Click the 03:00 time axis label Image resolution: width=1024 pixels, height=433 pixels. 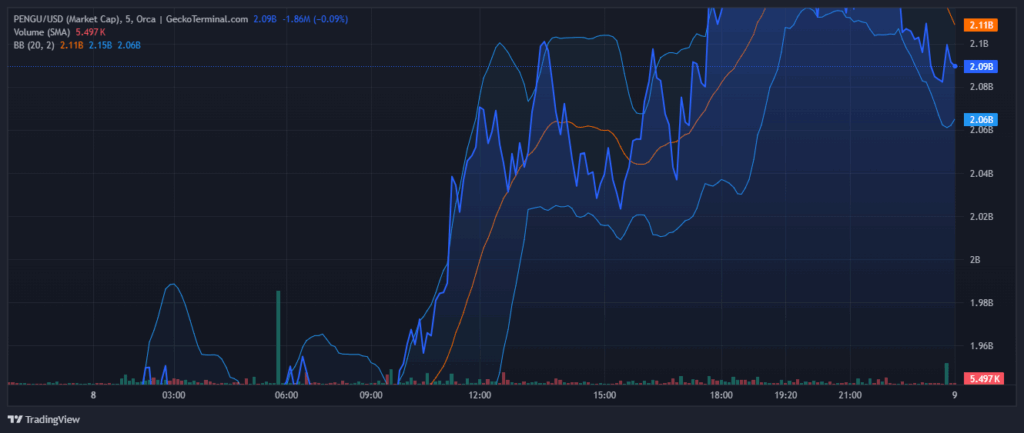pos(174,396)
